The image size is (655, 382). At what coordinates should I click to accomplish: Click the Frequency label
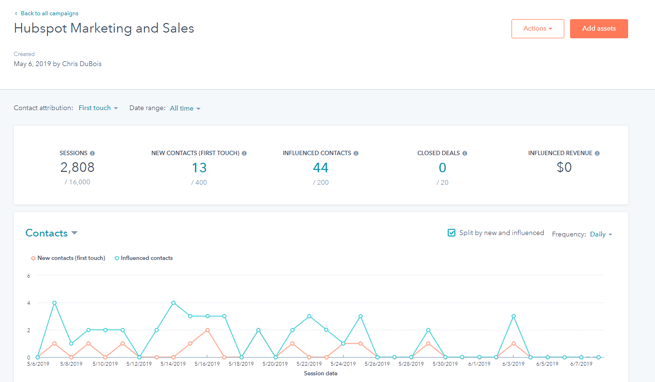coord(569,234)
